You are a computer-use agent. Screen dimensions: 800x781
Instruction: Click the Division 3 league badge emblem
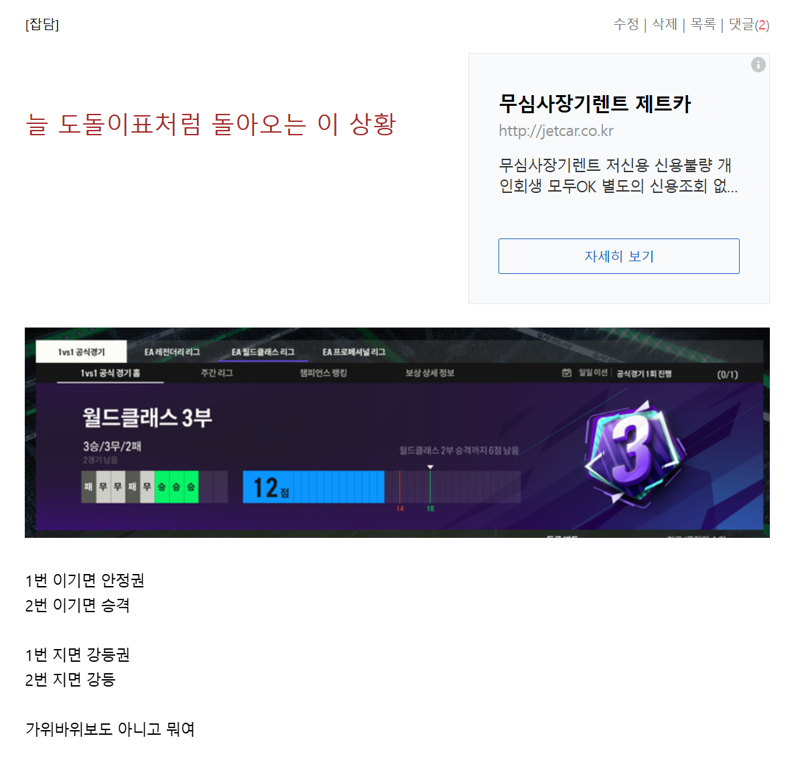[635, 452]
